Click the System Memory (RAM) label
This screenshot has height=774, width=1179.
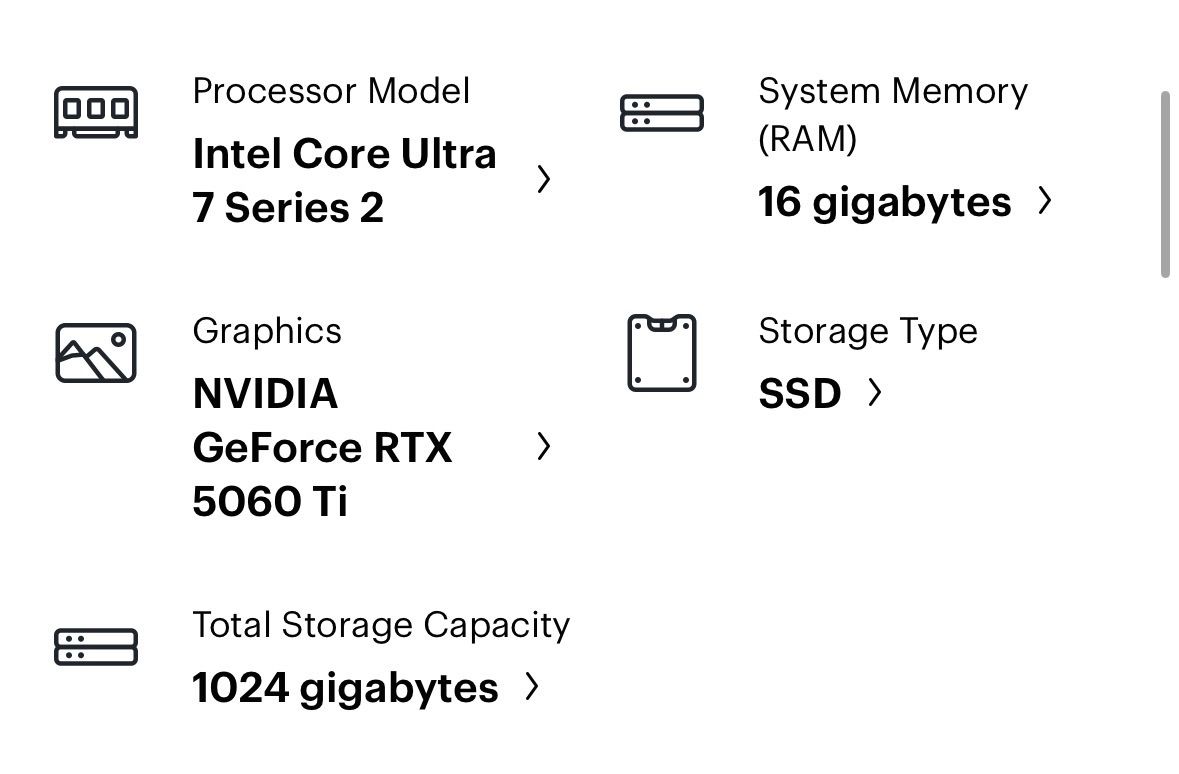tap(892, 114)
